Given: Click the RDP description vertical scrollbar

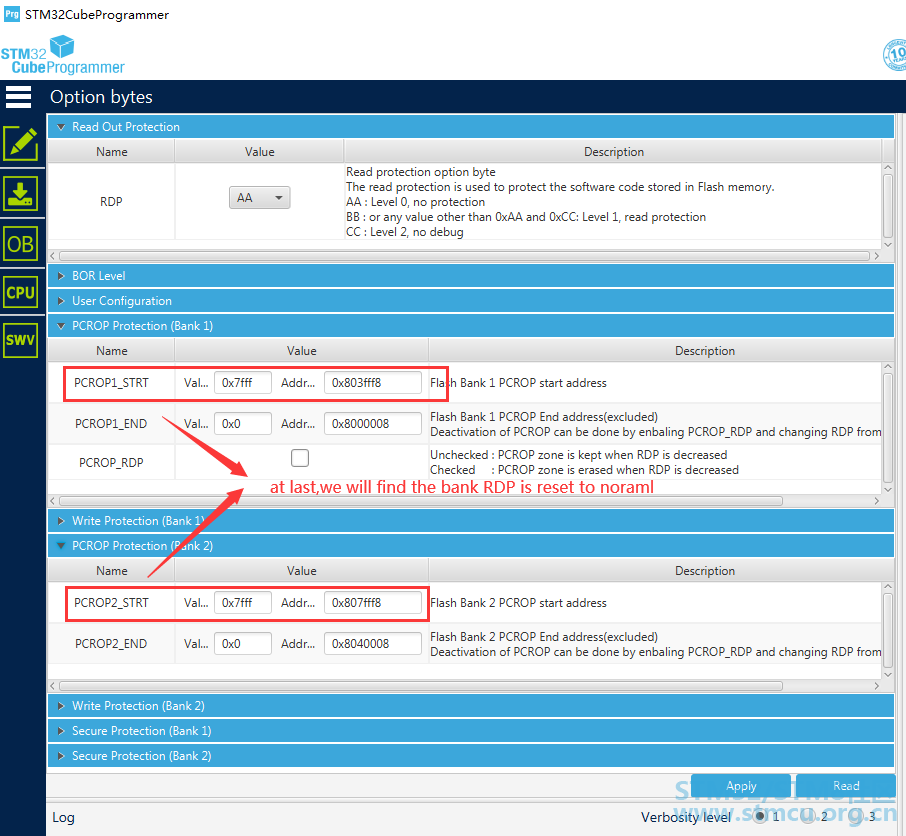Looking at the screenshot, I should click(x=888, y=205).
